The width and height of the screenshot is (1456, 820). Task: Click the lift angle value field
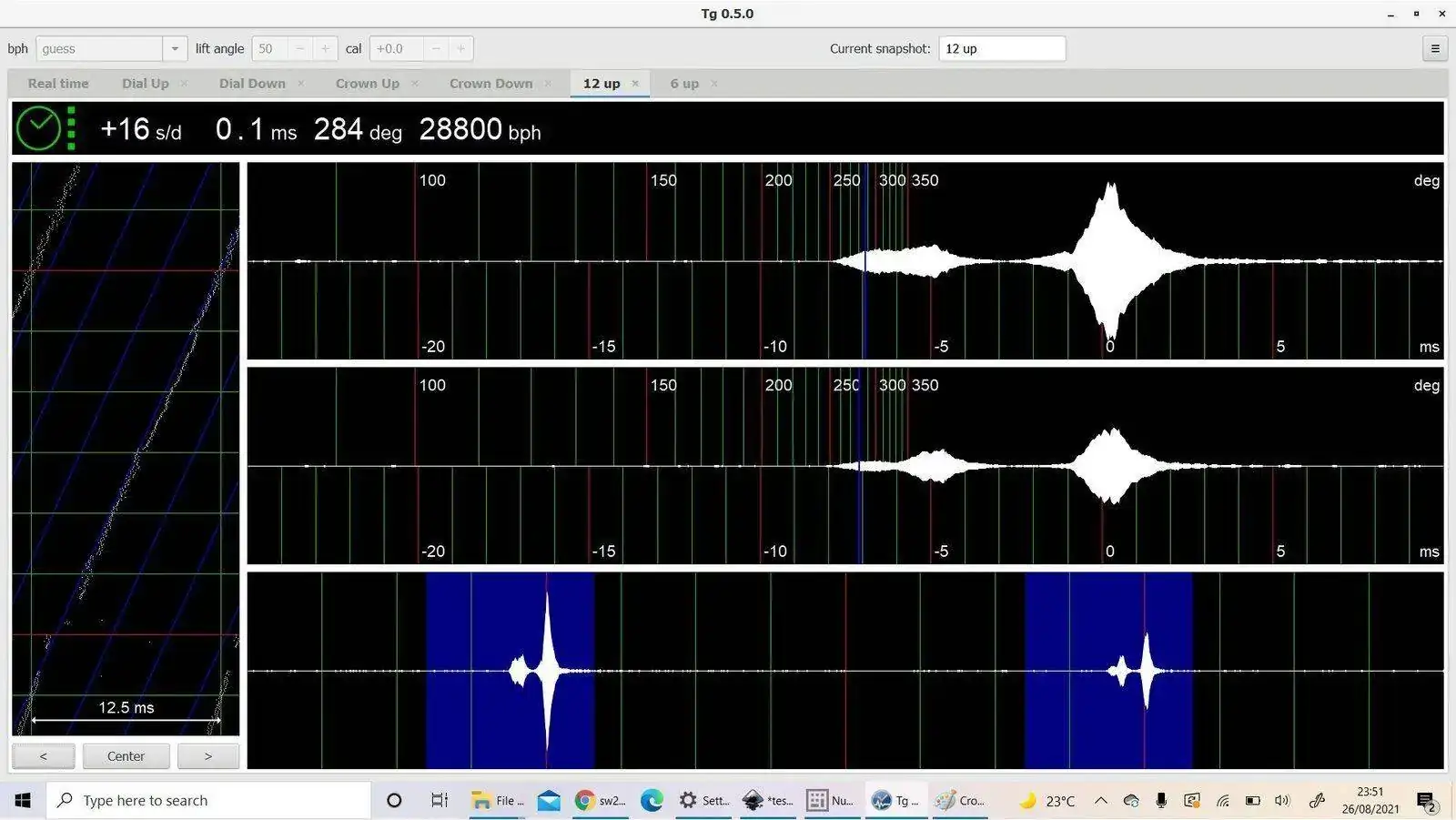(x=270, y=49)
